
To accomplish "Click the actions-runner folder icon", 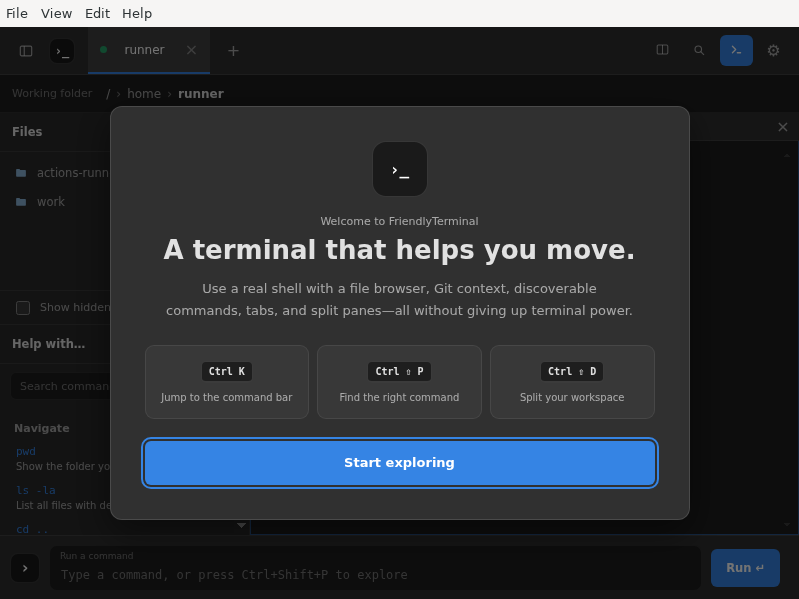I will [x=21, y=173].
